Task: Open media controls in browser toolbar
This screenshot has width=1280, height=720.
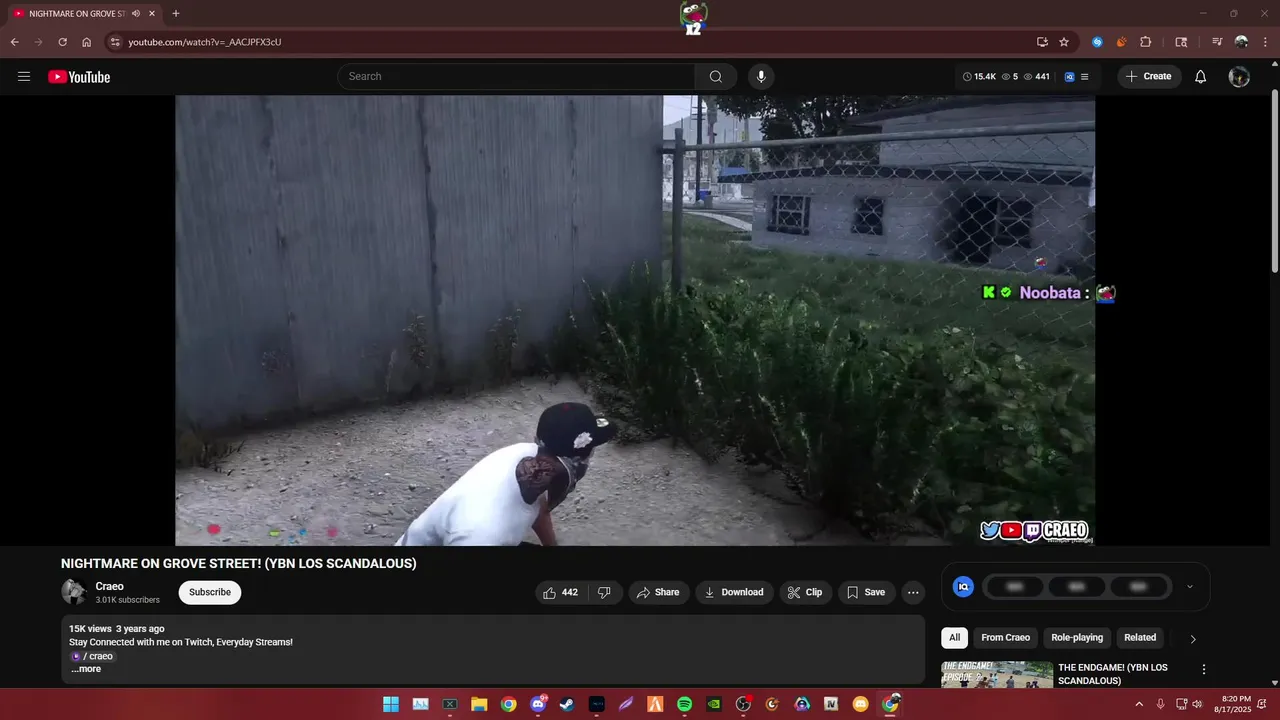Action: coord(1217,42)
